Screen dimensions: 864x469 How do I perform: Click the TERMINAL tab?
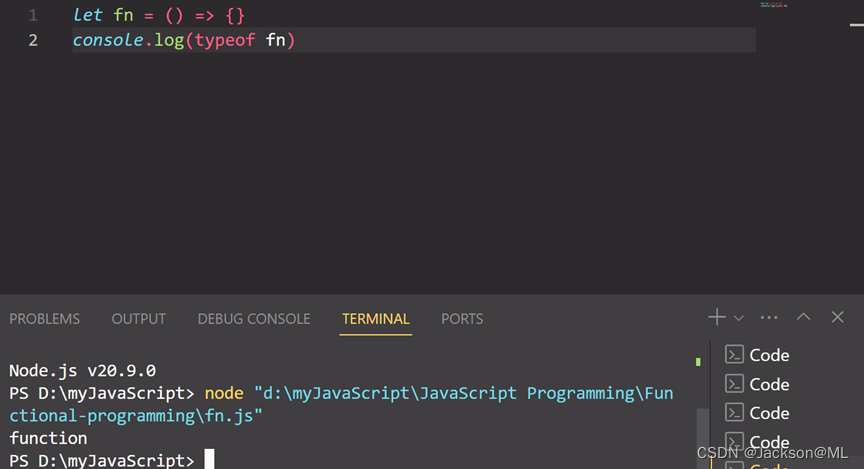(375, 319)
